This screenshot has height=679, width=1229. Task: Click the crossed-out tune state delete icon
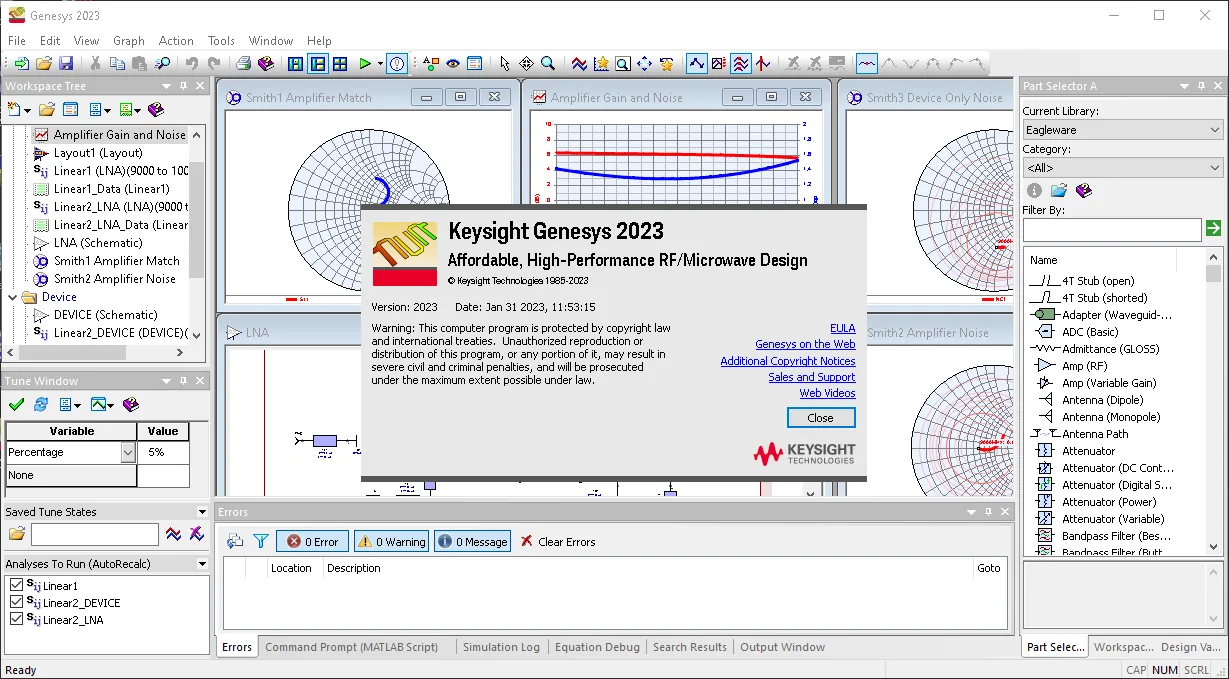[196, 534]
